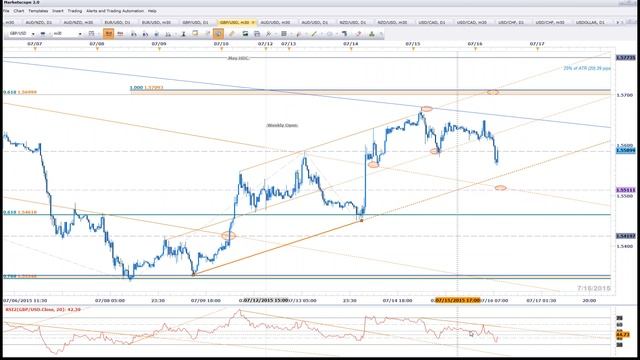640x360 pixels.
Task: Click the RSI(GBP/USD.Close, 20) indicator label
Action: tap(43, 310)
